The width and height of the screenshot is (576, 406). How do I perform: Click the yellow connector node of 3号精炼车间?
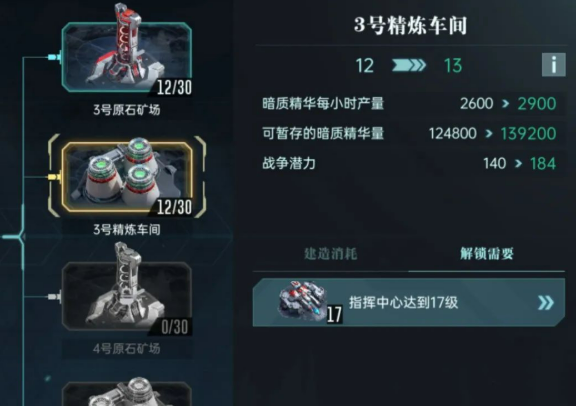(54, 177)
